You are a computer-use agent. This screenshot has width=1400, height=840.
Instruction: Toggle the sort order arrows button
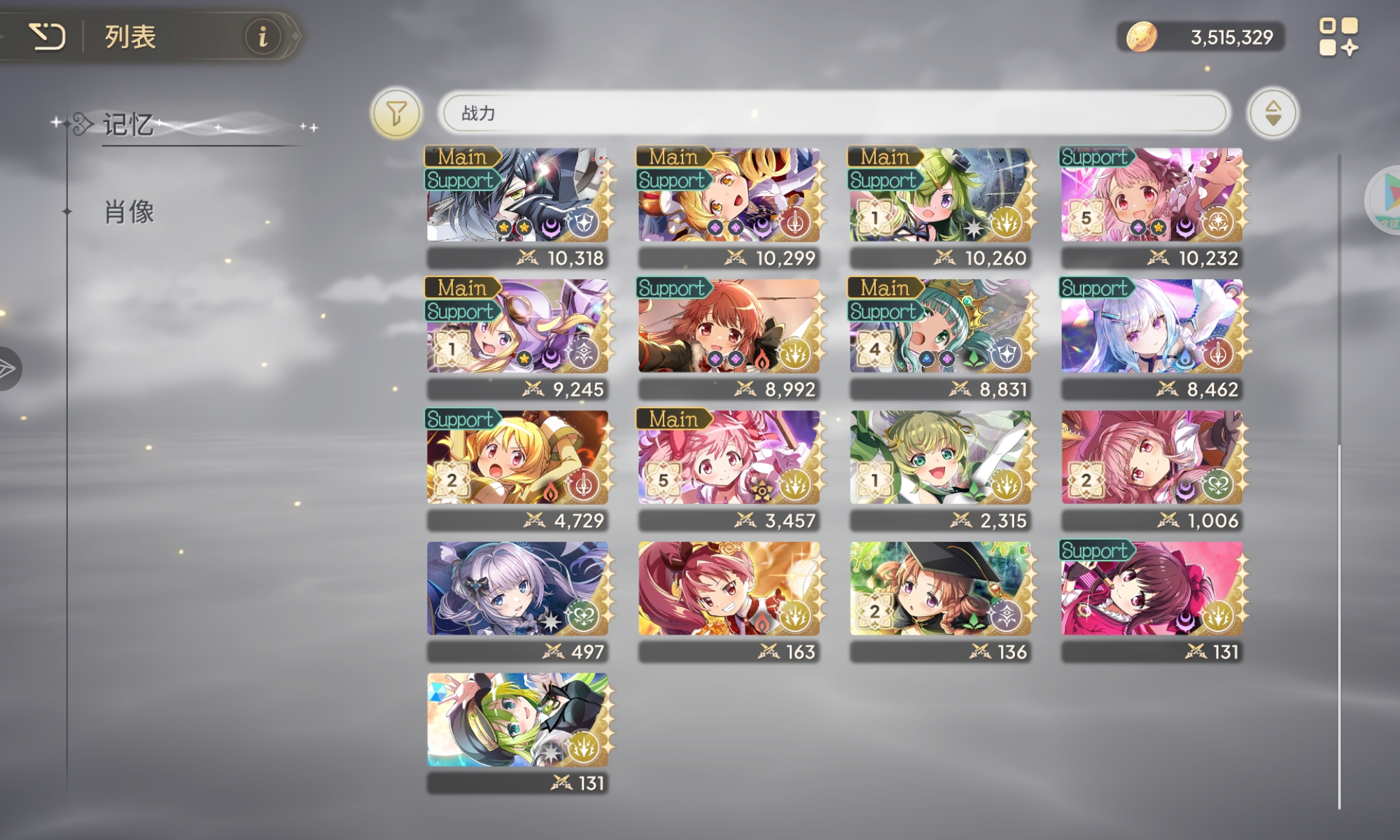tap(1273, 113)
